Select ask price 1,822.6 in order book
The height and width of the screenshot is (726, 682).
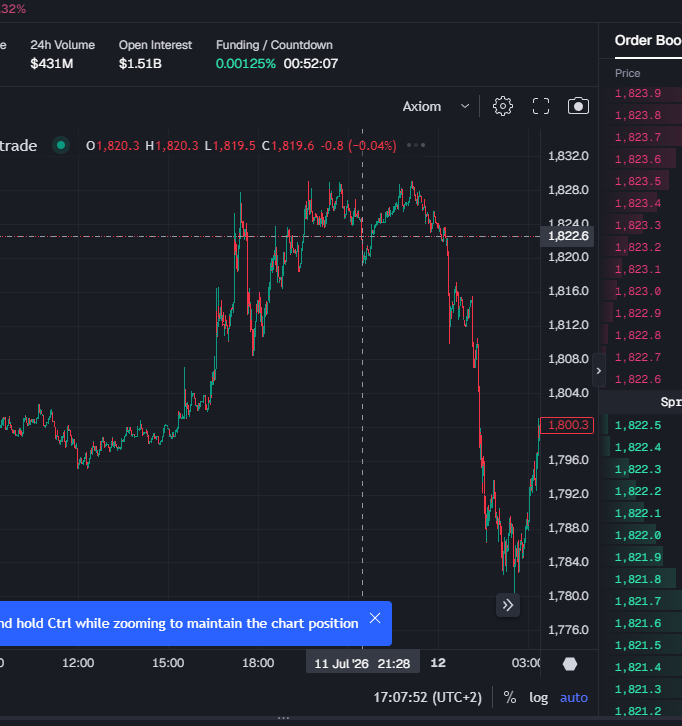(638, 379)
